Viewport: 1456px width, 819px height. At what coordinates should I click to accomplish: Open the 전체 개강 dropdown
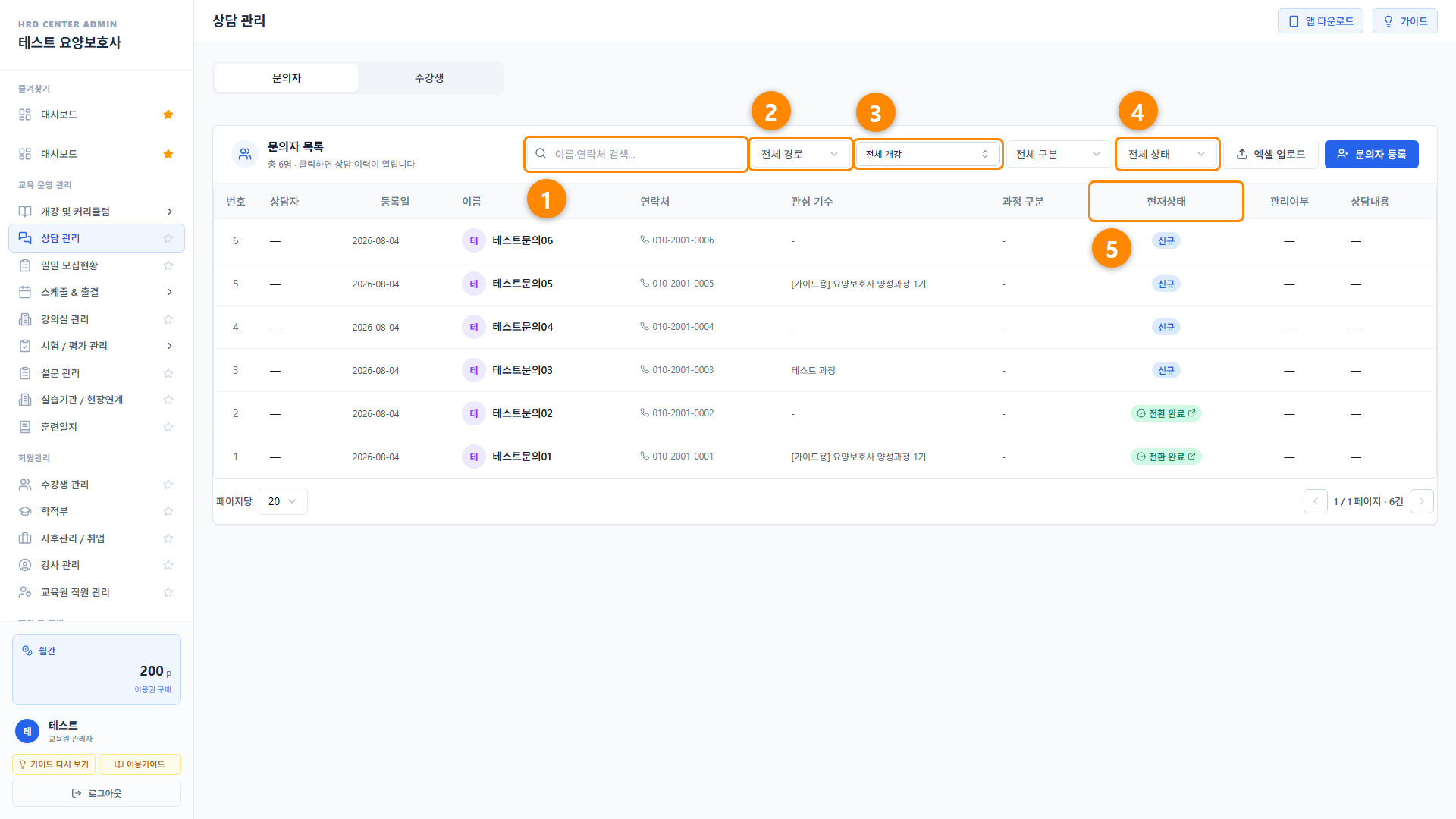(927, 155)
